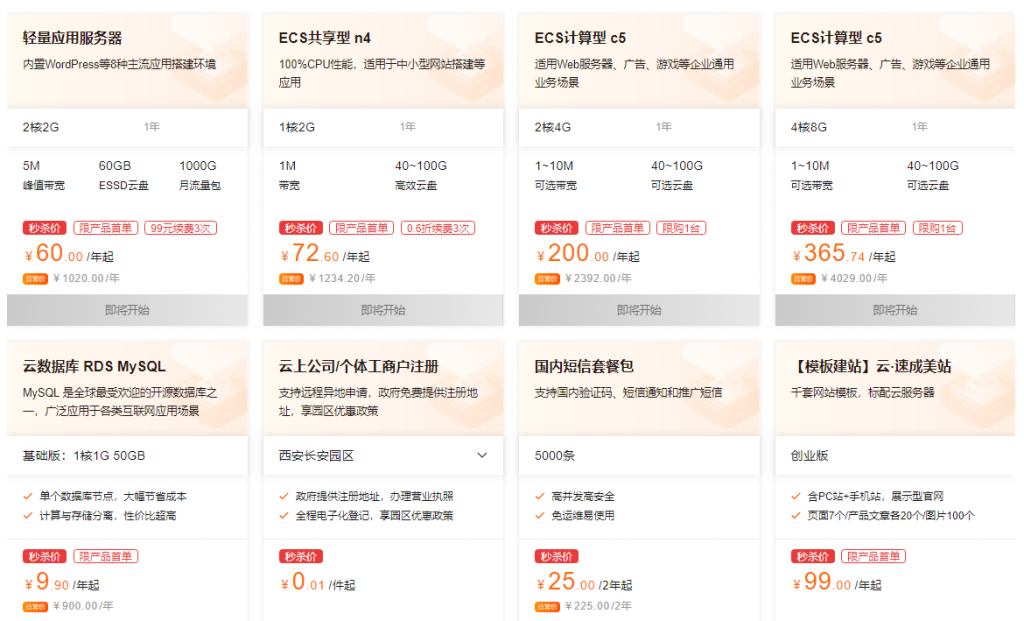1024x621 pixels.
Task: Click the orange checkmark beside 高并发高安全
Action: pos(539,494)
